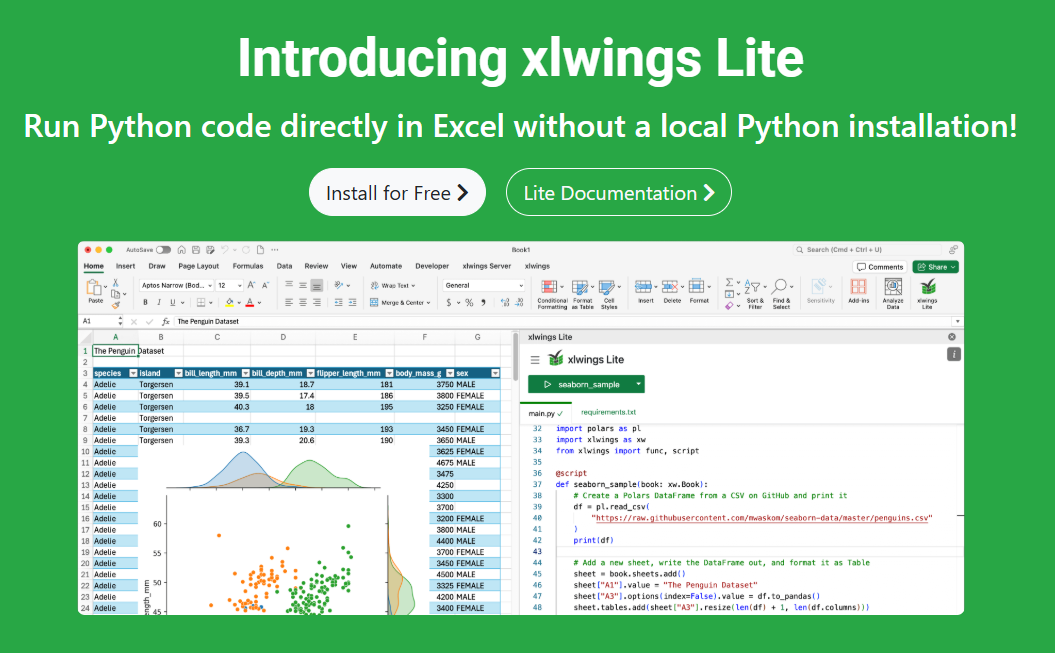1055x653 pixels.
Task: Click the Borders grid icon
Action: pyautogui.click(x=201, y=303)
